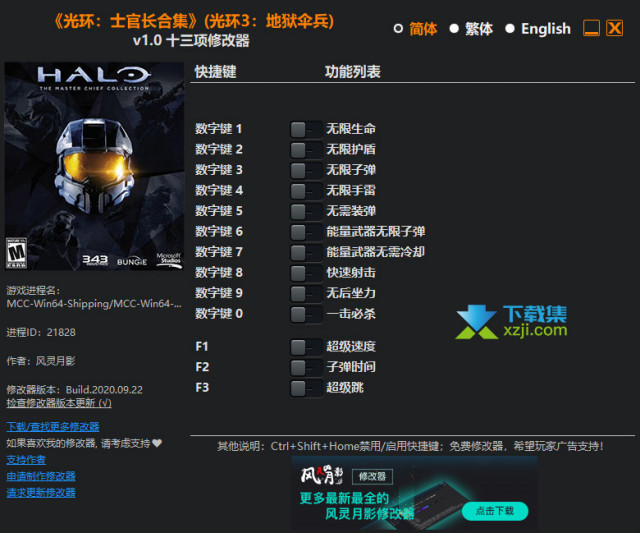Select the 简体 language radio button
The height and width of the screenshot is (533, 640).
(x=398, y=29)
